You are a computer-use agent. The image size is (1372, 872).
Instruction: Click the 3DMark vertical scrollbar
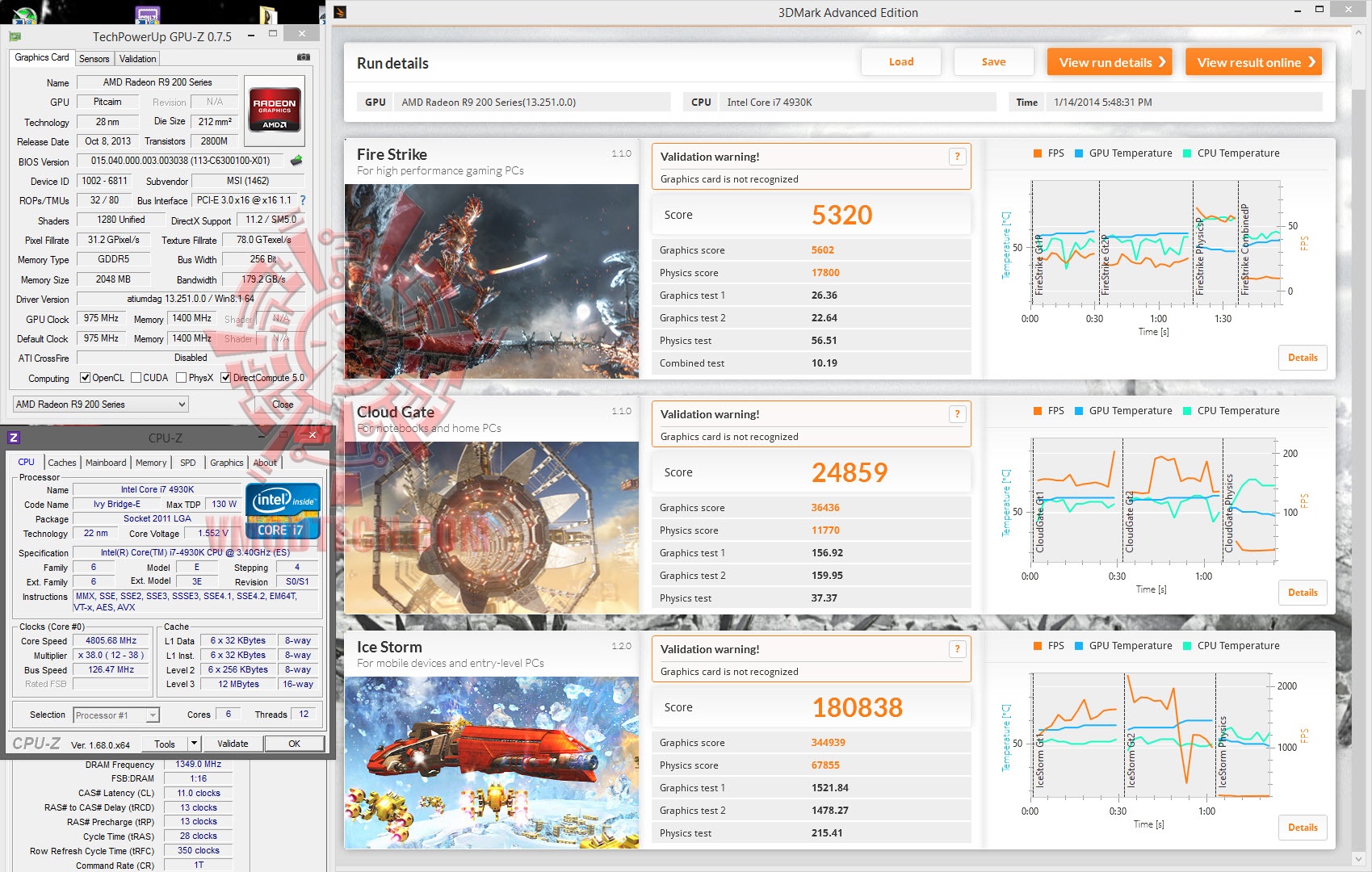pos(1358,444)
